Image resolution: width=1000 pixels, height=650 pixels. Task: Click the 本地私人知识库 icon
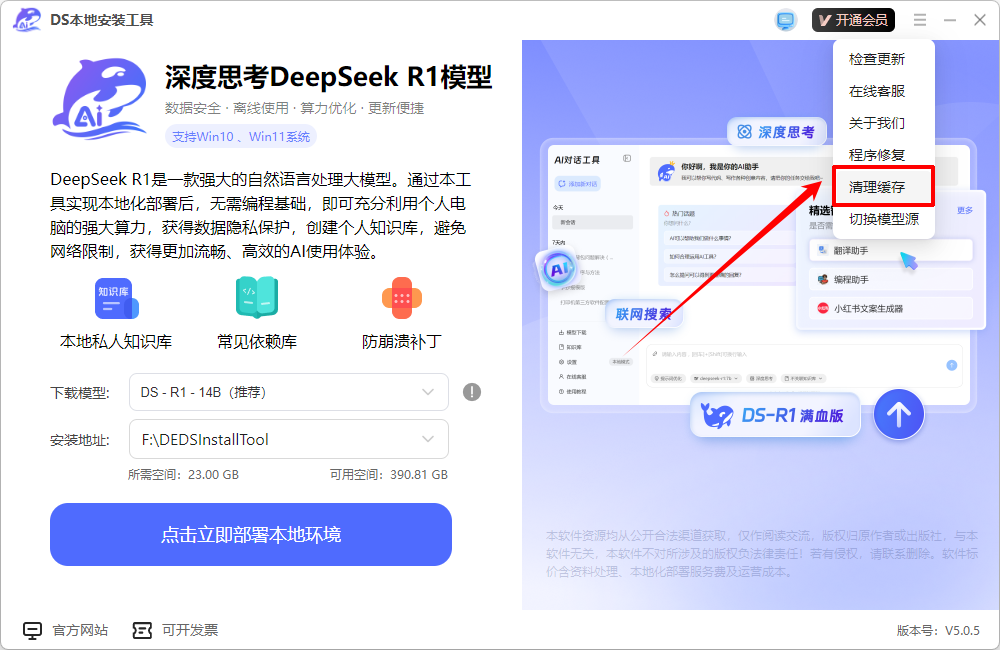(117, 299)
